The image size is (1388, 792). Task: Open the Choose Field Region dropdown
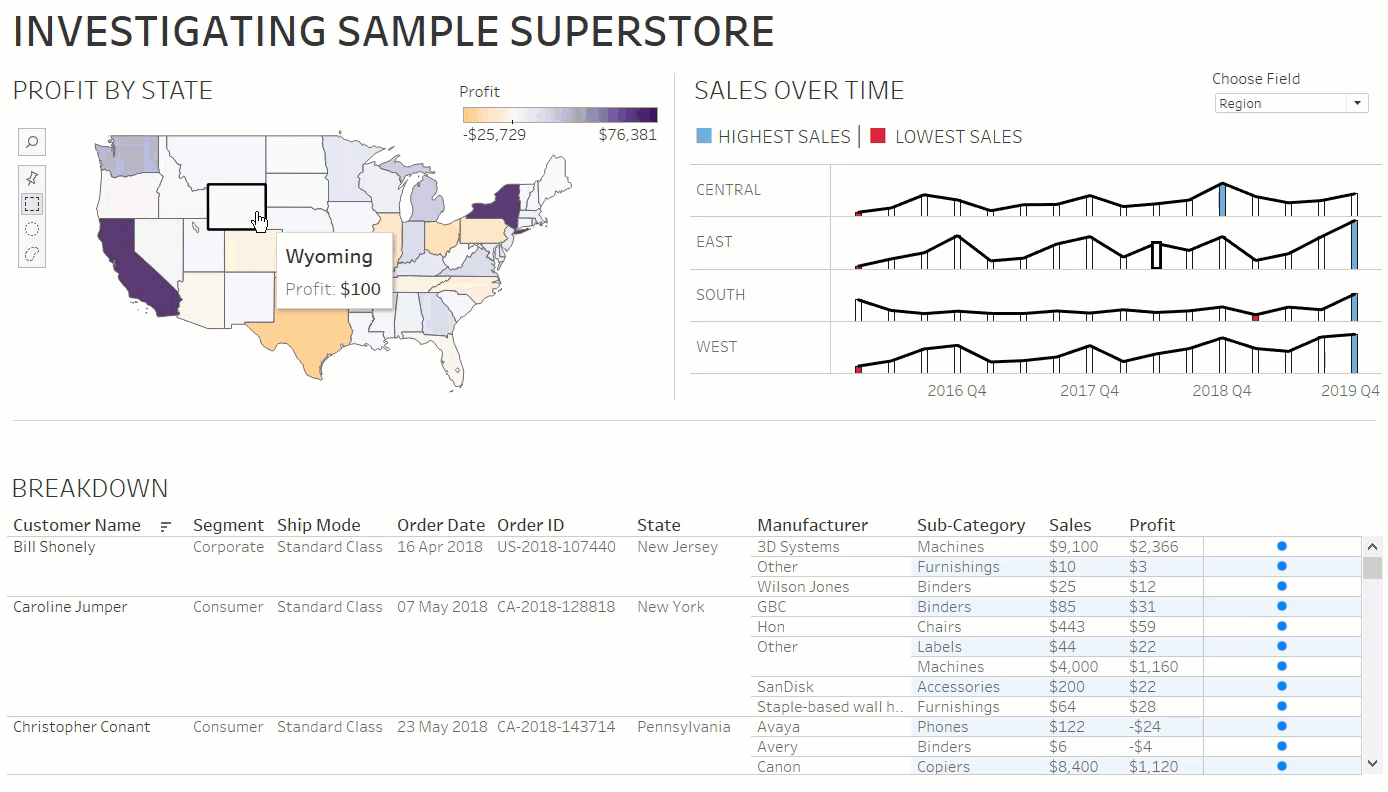(x=1290, y=103)
